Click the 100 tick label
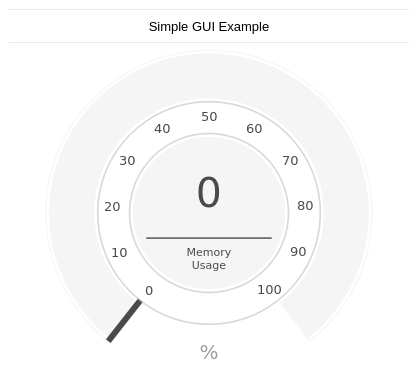This screenshot has height=386, width=418. pos(270,290)
